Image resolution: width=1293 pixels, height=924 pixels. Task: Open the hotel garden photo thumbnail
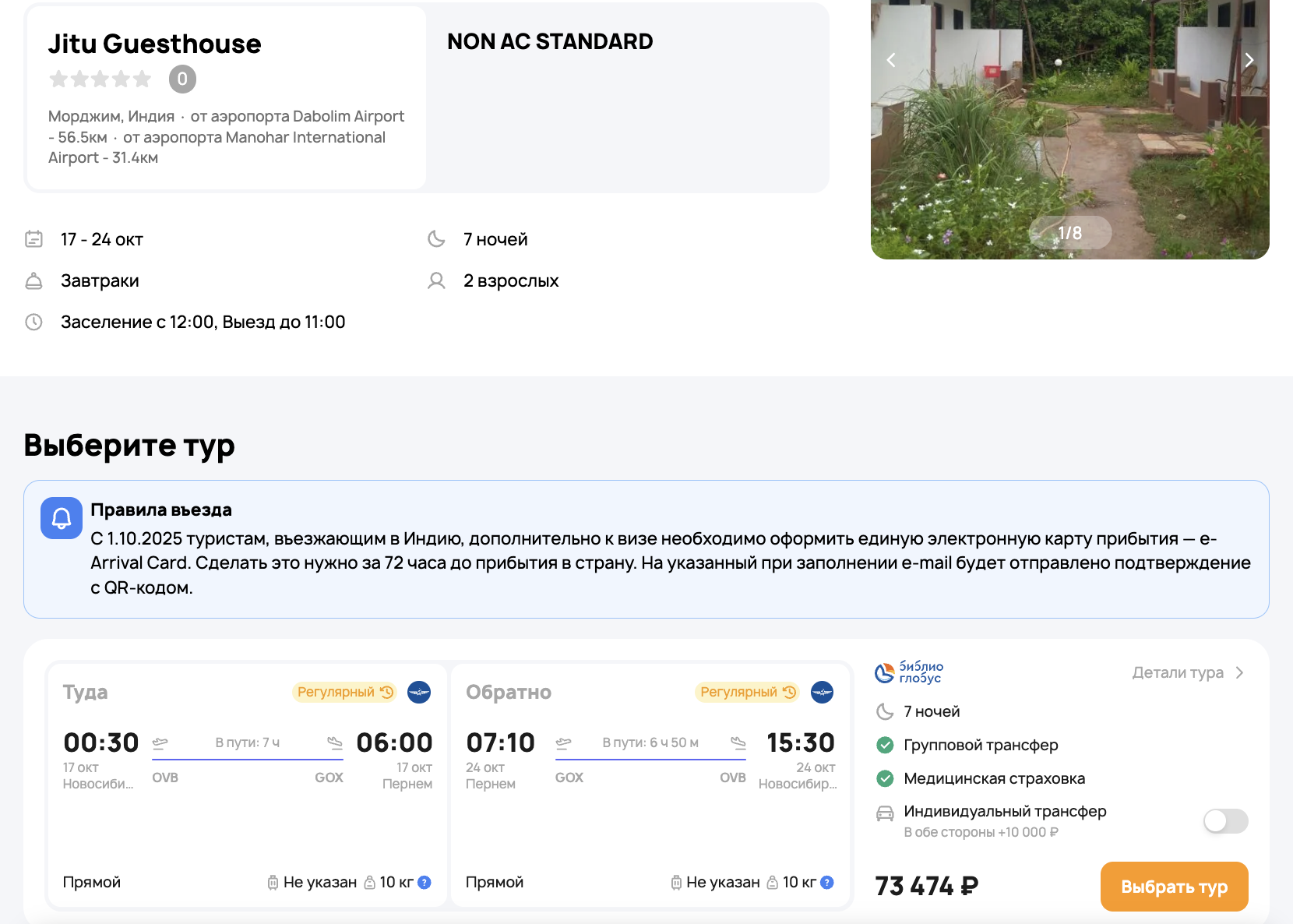click(x=1069, y=140)
